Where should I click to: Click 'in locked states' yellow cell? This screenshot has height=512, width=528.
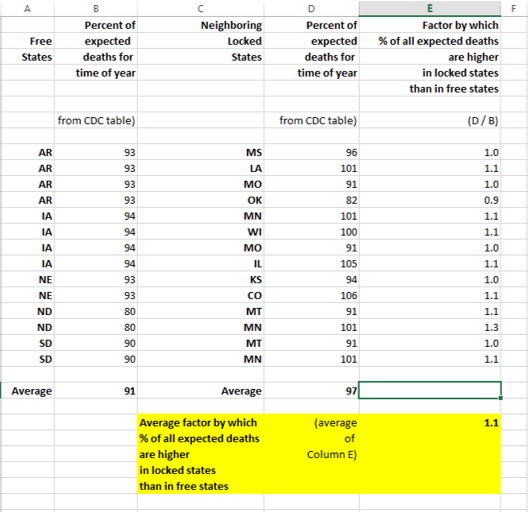(201, 470)
